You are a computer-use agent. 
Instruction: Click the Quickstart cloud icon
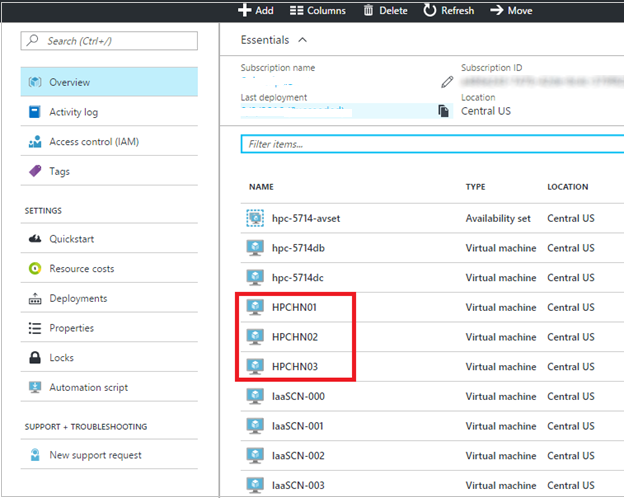pyautogui.click(x=35, y=239)
